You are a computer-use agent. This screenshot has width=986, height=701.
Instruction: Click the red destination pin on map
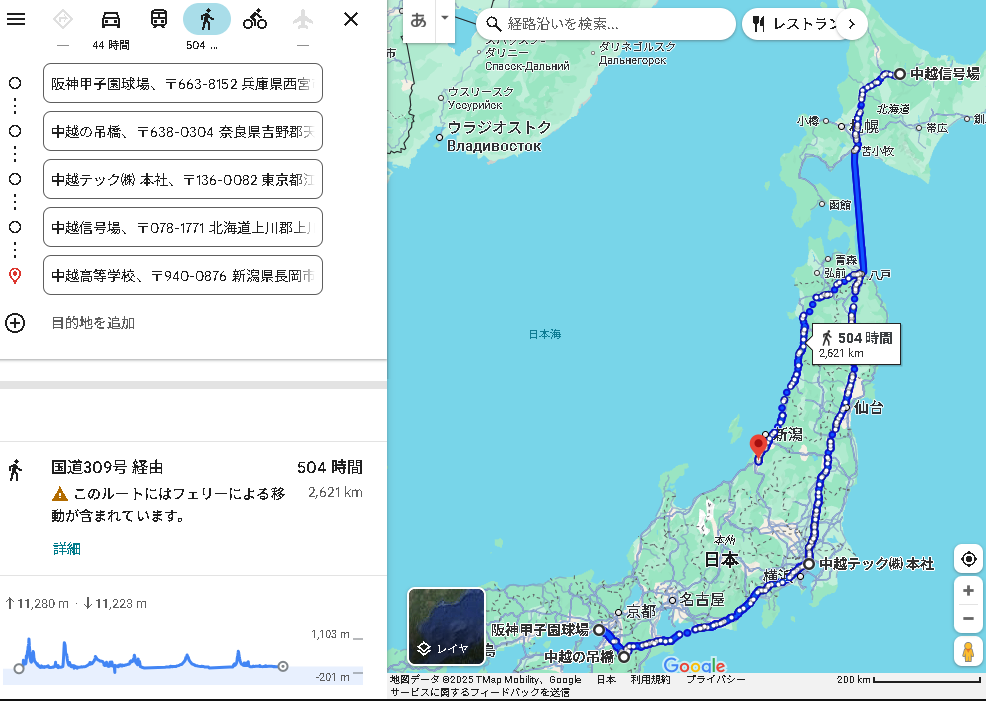[758, 446]
